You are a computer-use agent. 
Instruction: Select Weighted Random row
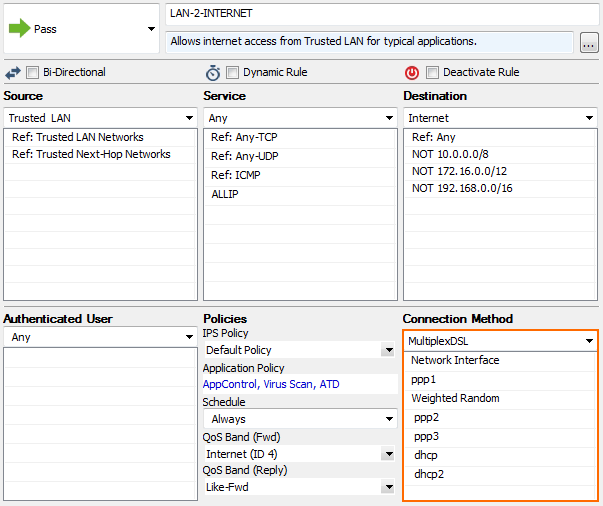[x=500, y=399]
